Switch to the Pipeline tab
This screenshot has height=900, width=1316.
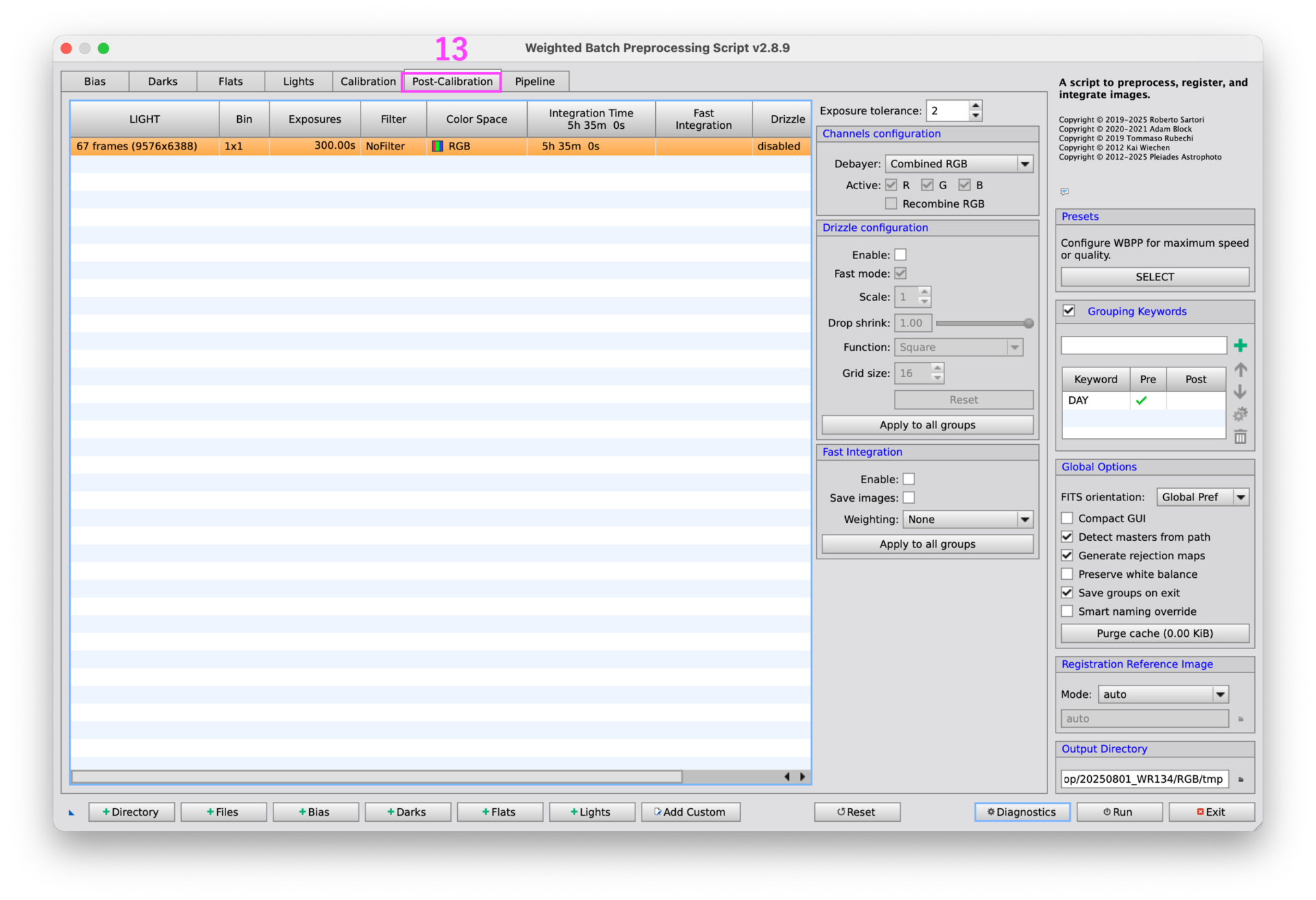point(535,82)
